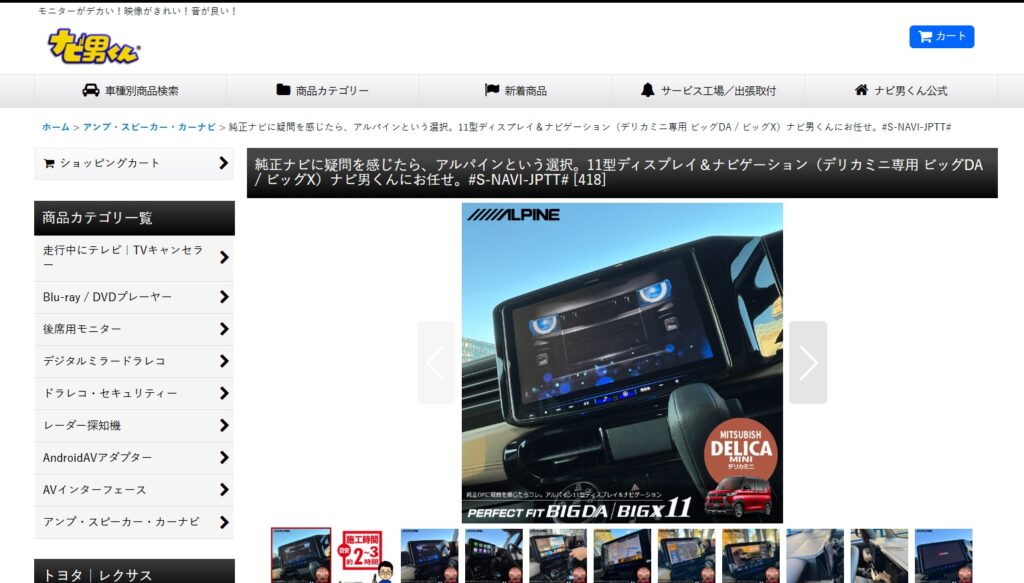Select the last product thumbnail
Viewport: 1024px width, 583px height.
pos(944,556)
